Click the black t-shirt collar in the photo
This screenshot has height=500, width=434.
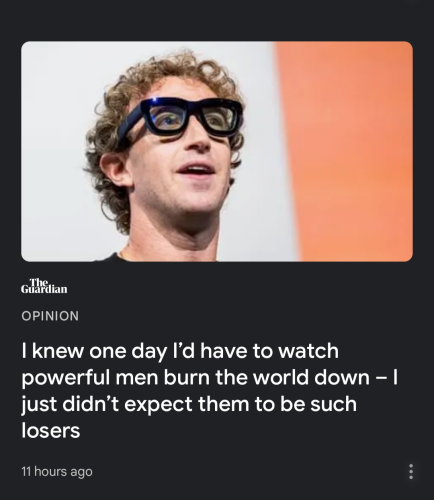pos(113,257)
